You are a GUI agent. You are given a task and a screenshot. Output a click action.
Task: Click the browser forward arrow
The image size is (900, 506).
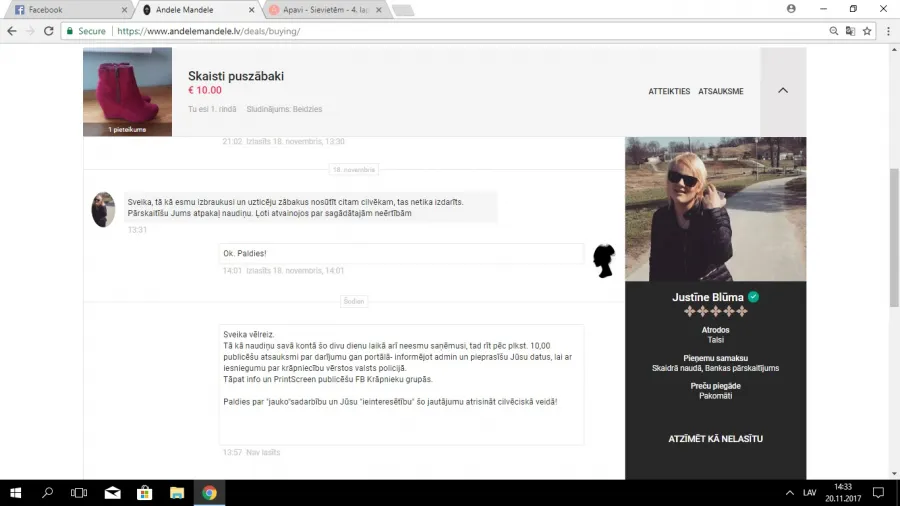tap(30, 31)
